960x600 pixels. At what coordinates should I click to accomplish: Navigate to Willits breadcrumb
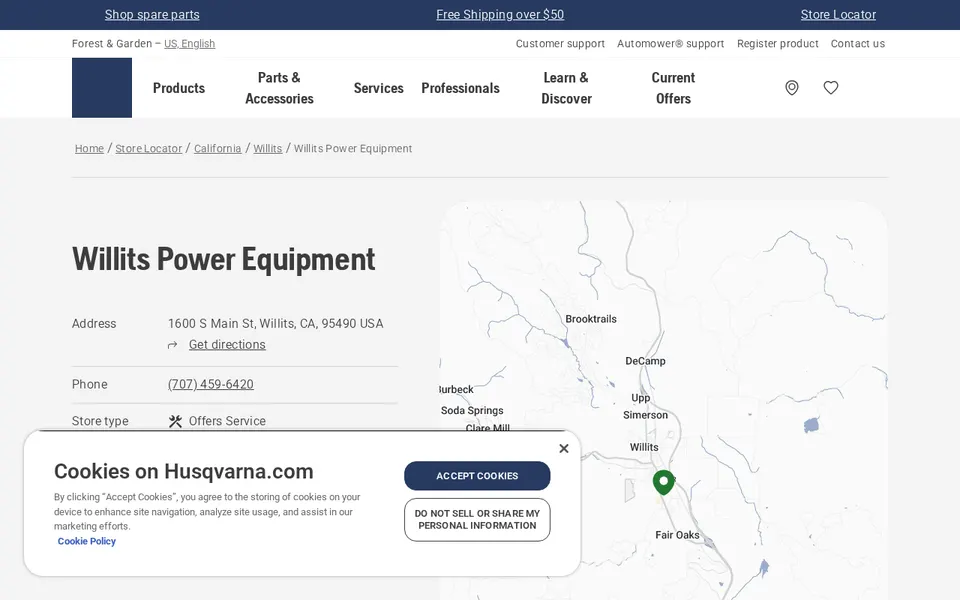tap(268, 148)
